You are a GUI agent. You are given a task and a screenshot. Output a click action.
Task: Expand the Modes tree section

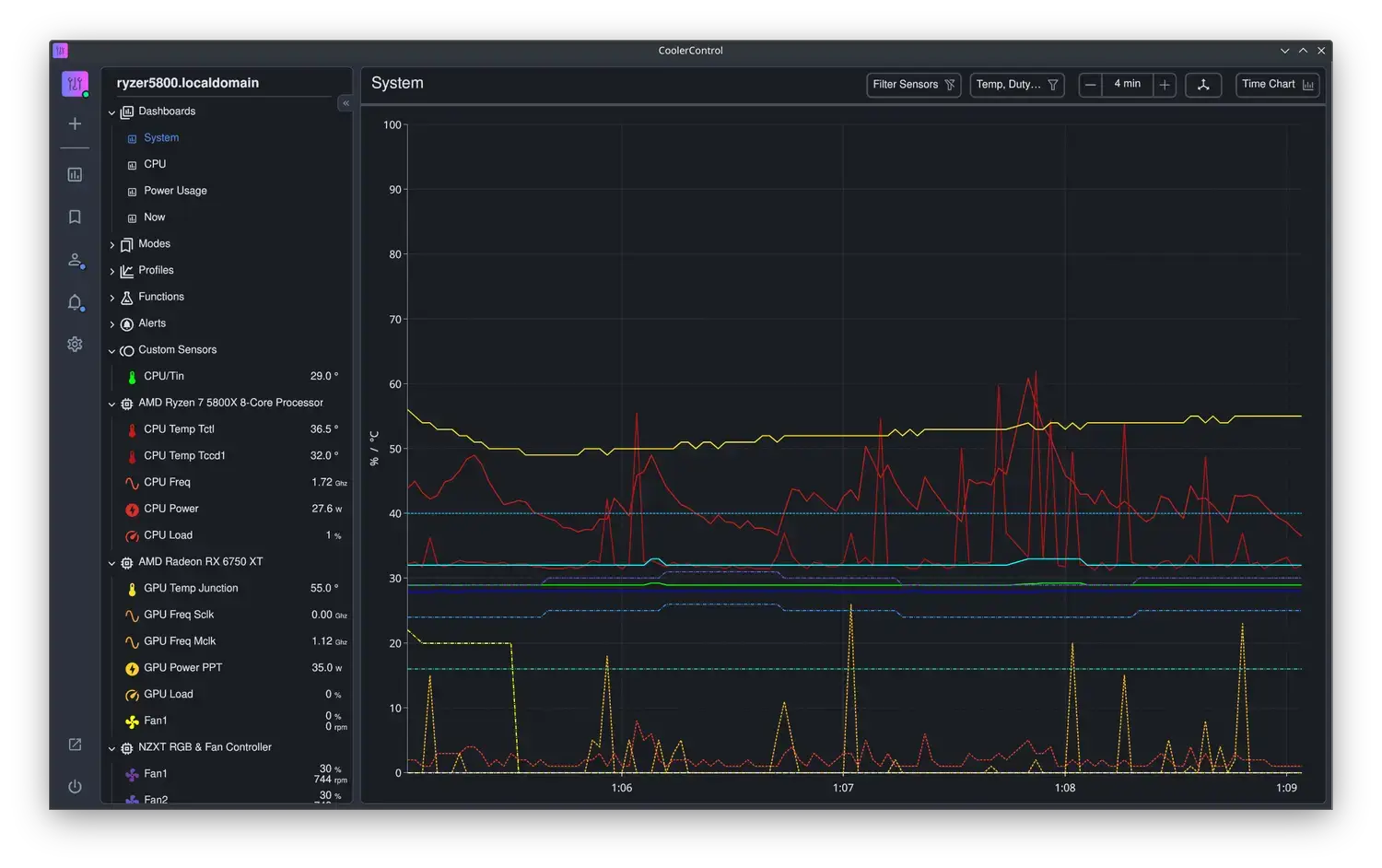112,244
